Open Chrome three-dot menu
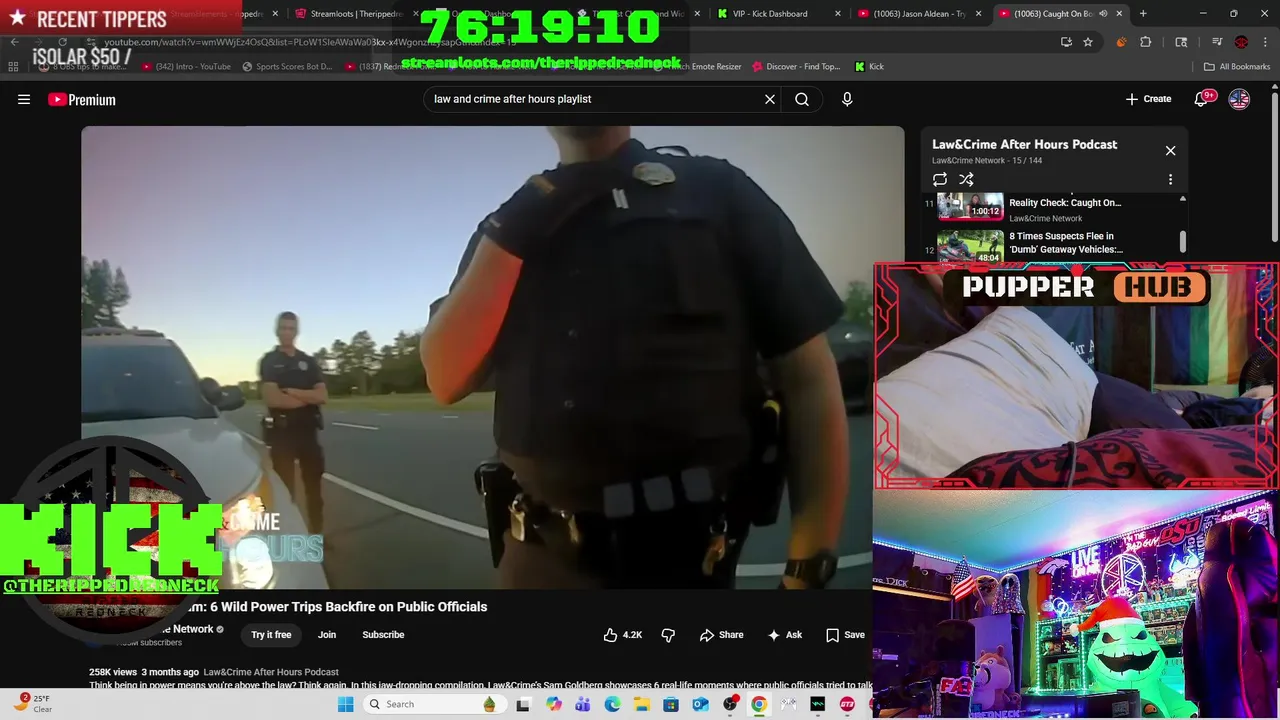Screen dimensions: 1280x720 [1266, 42]
